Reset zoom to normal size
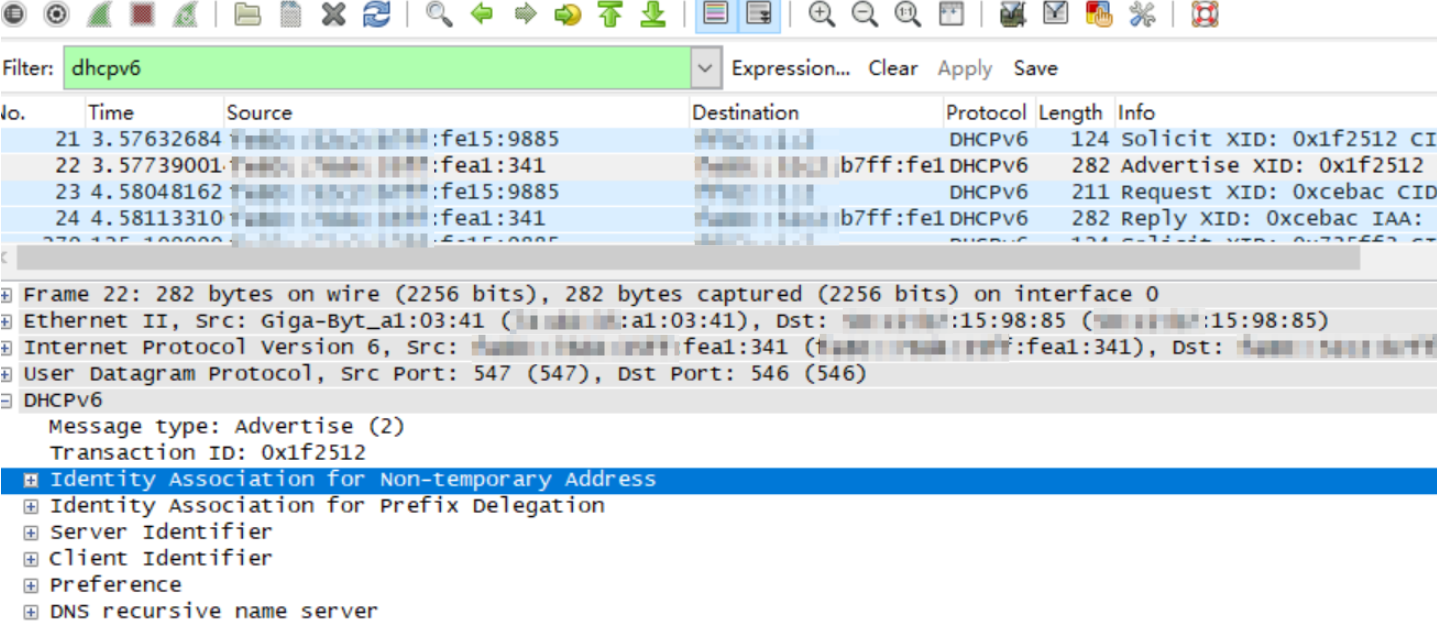The width and height of the screenshot is (1437, 623). 907,14
